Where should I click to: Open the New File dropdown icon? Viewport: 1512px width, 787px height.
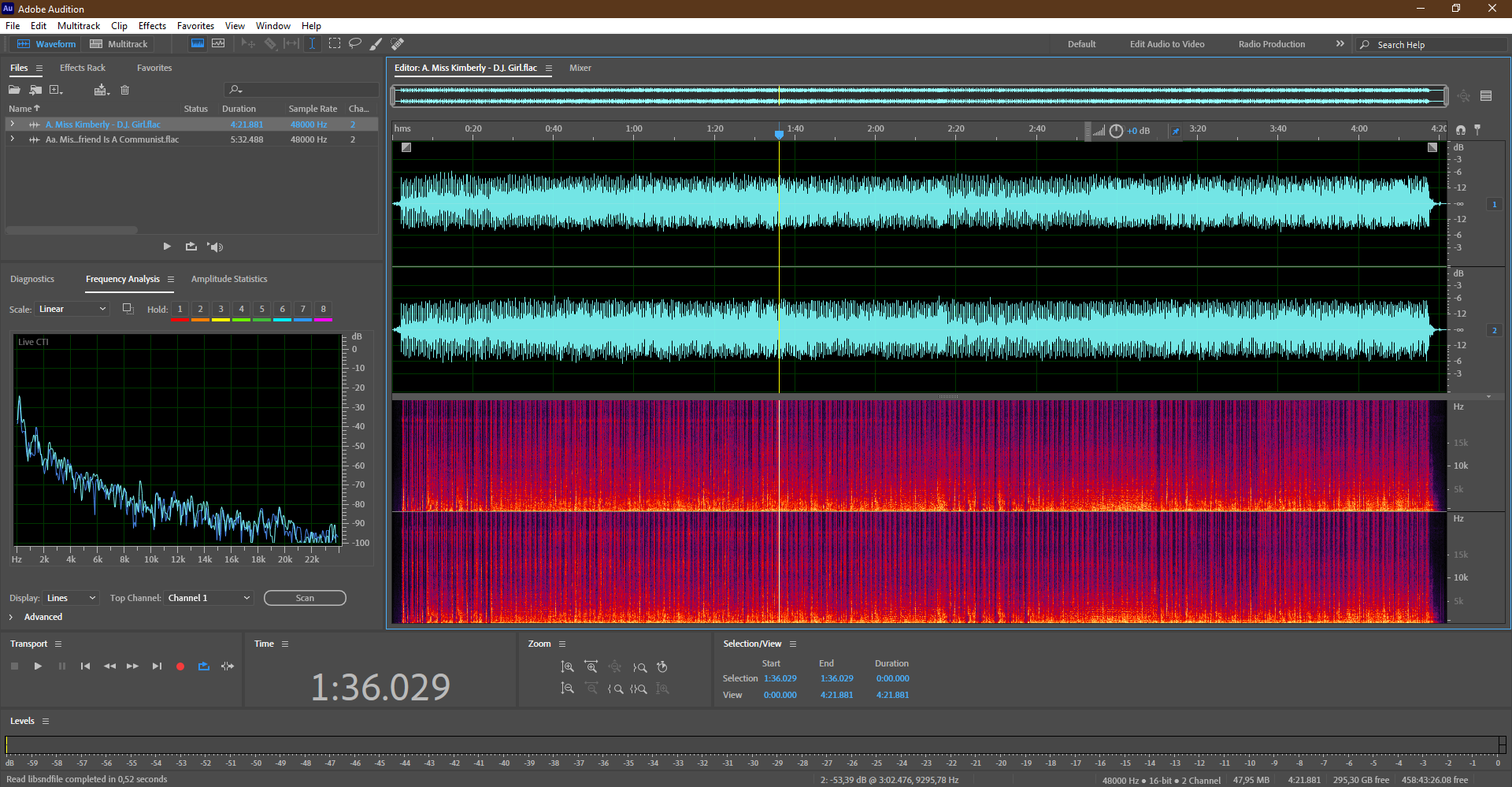(x=56, y=90)
